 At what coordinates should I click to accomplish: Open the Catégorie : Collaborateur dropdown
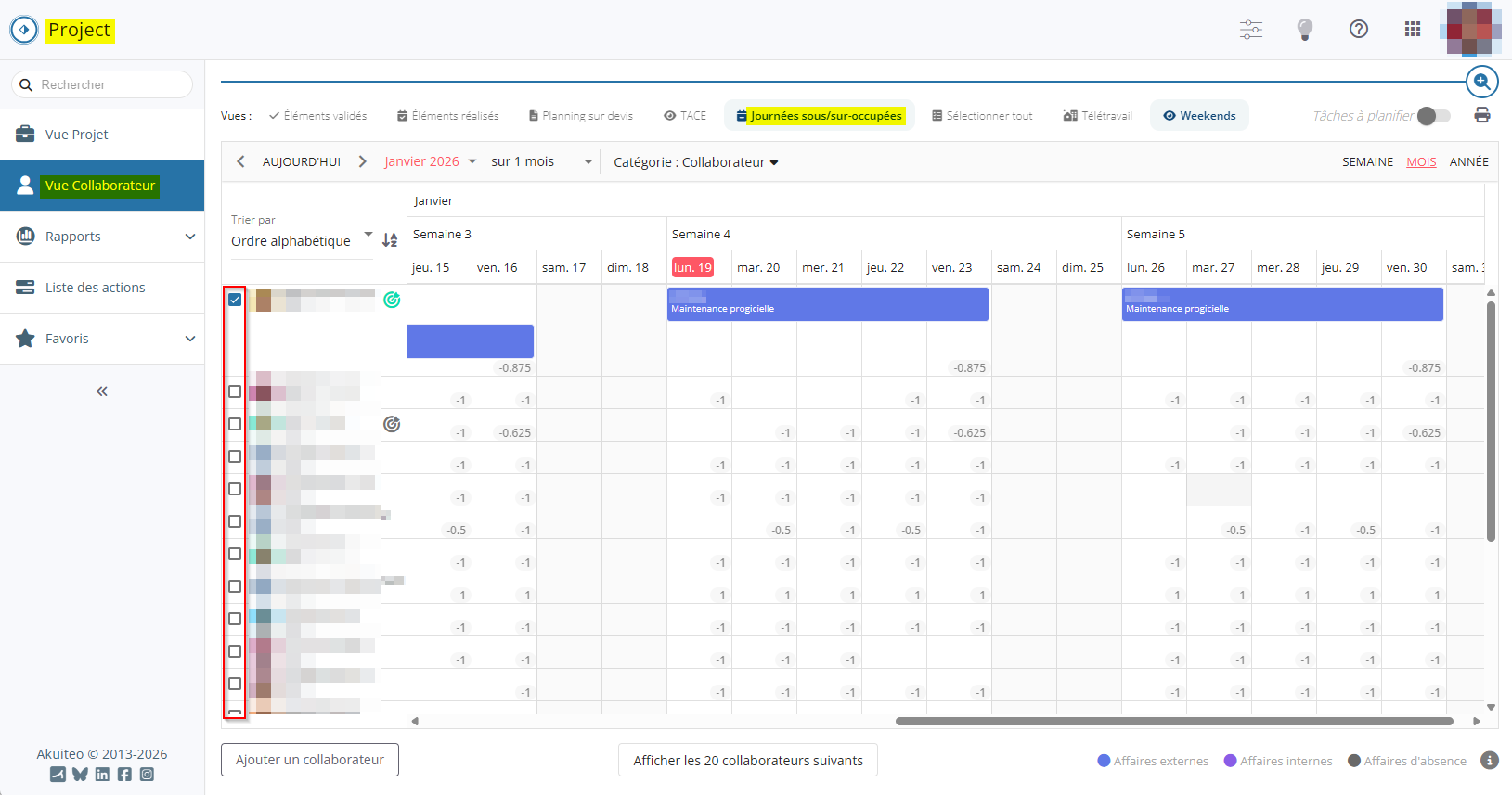695,162
